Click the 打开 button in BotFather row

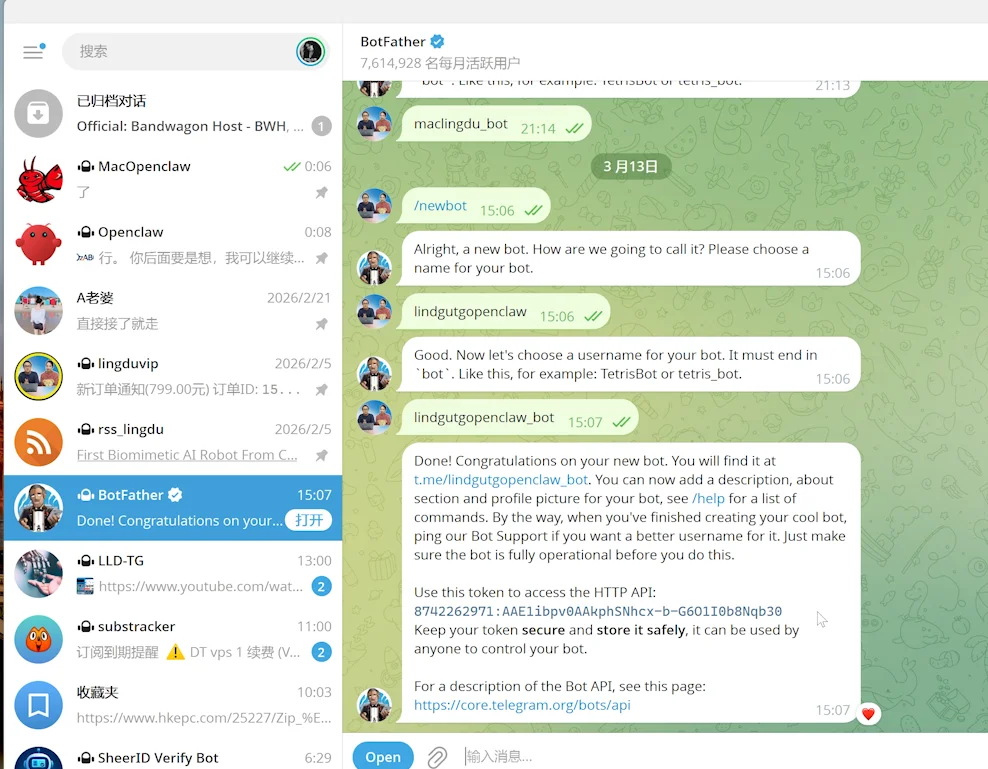[308, 520]
